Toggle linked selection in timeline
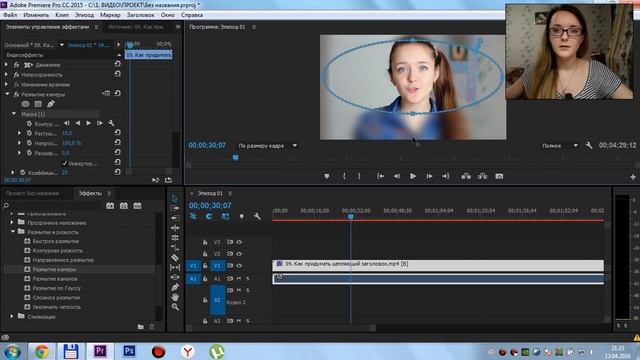640x360 pixels. (225, 216)
